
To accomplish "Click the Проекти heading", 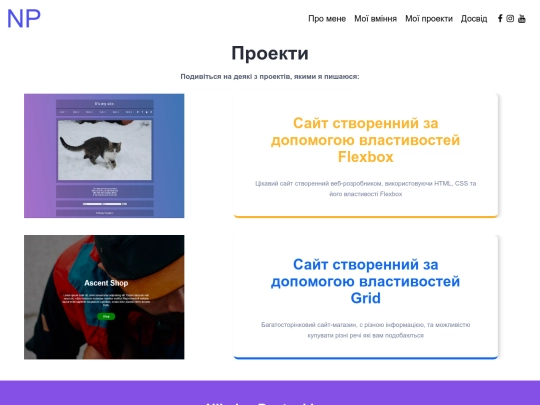I will click(x=270, y=53).
